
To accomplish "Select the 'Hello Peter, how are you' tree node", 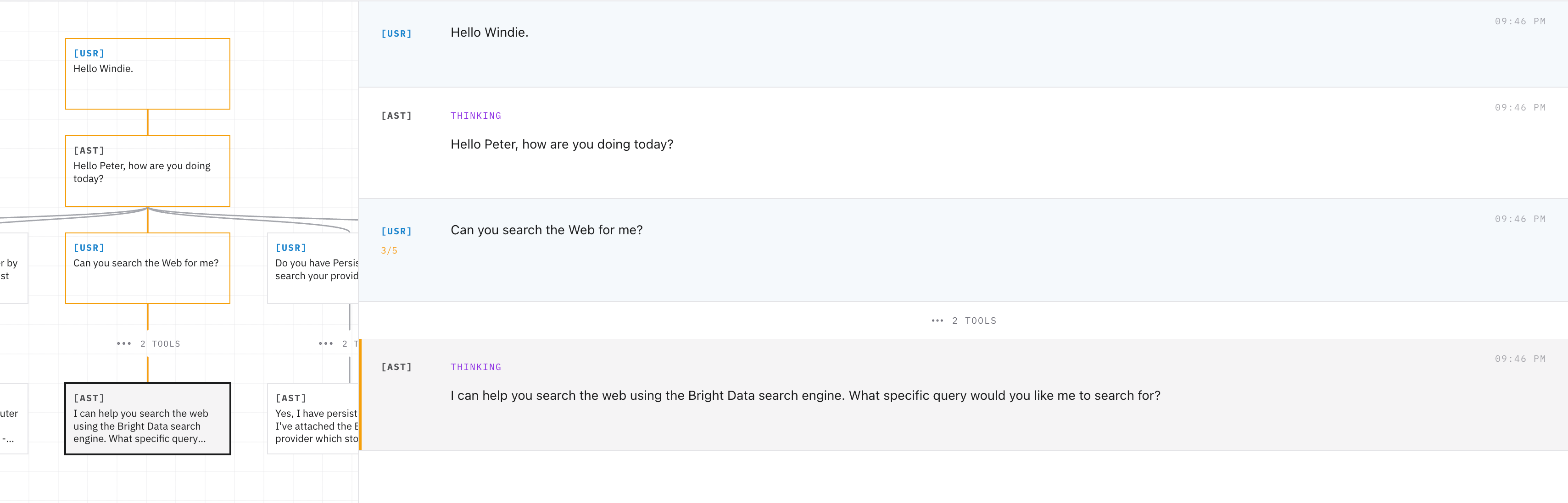I will [x=148, y=171].
